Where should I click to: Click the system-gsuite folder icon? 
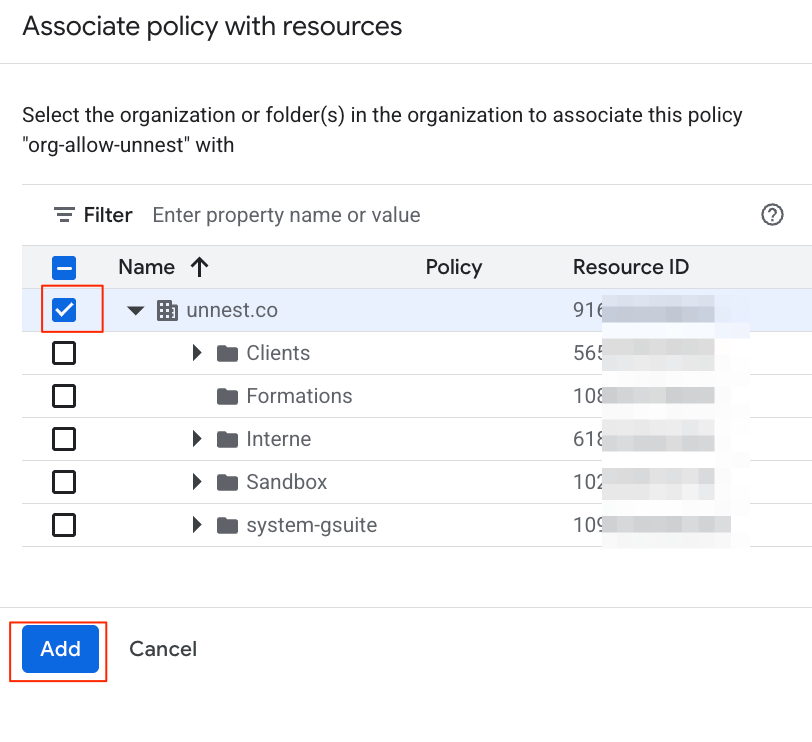pos(228,525)
